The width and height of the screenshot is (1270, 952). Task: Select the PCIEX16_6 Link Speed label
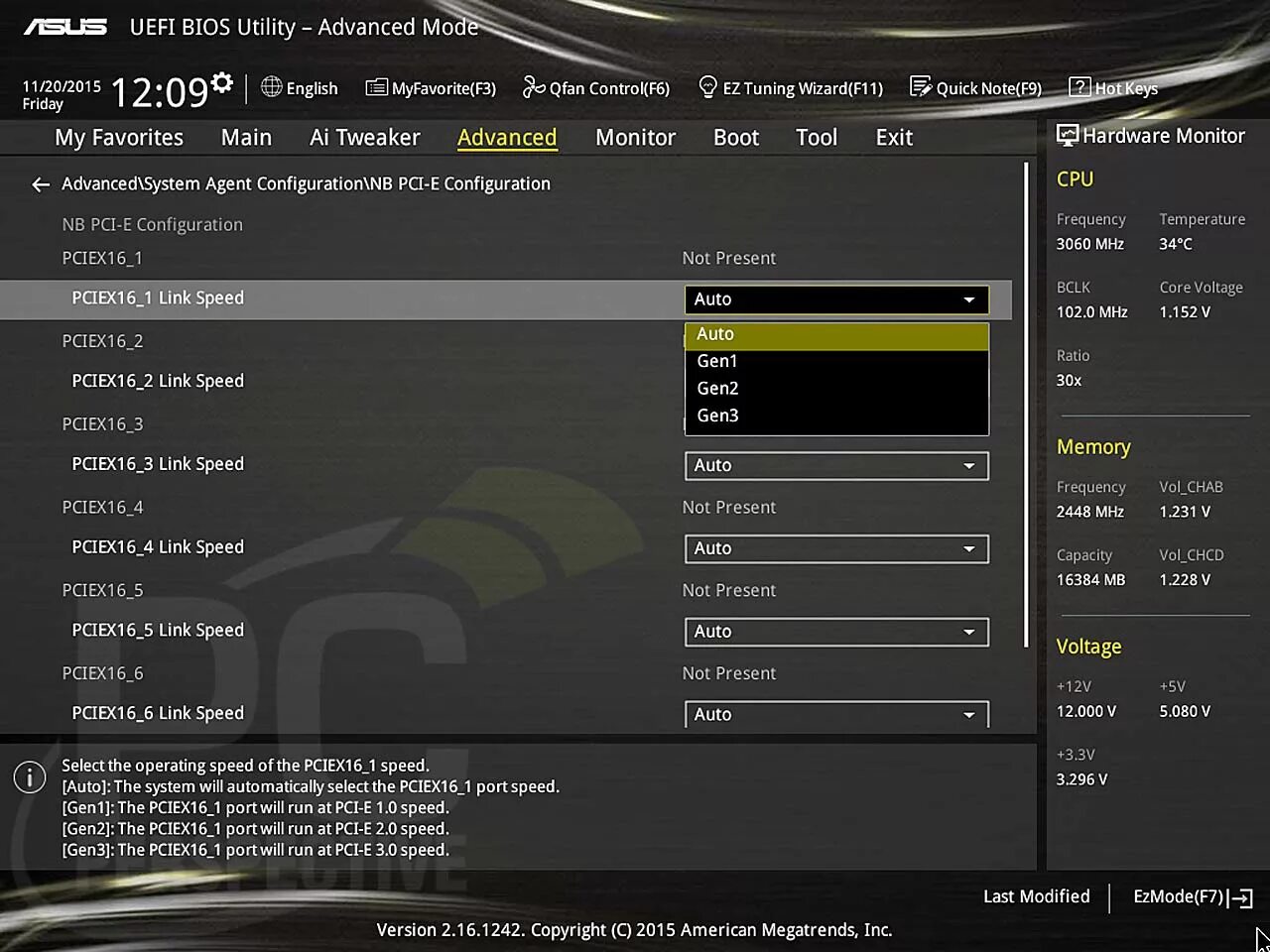(x=158, y=713)
